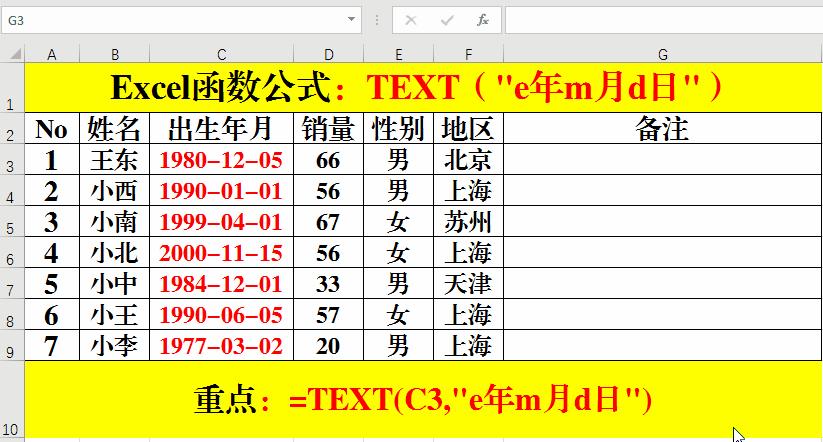Click the sales cell '57'
Screen dimensions: 823x442
coord(329,314)
